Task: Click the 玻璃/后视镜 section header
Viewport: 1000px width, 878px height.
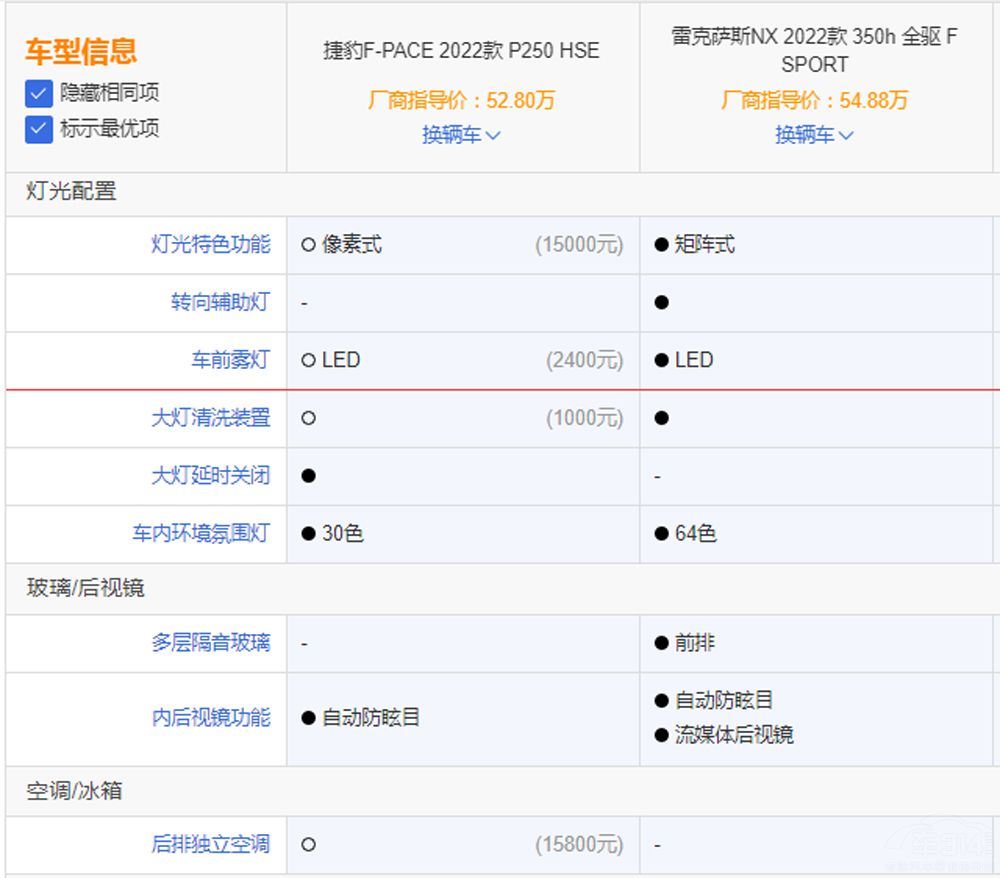Action: [85, 588]
